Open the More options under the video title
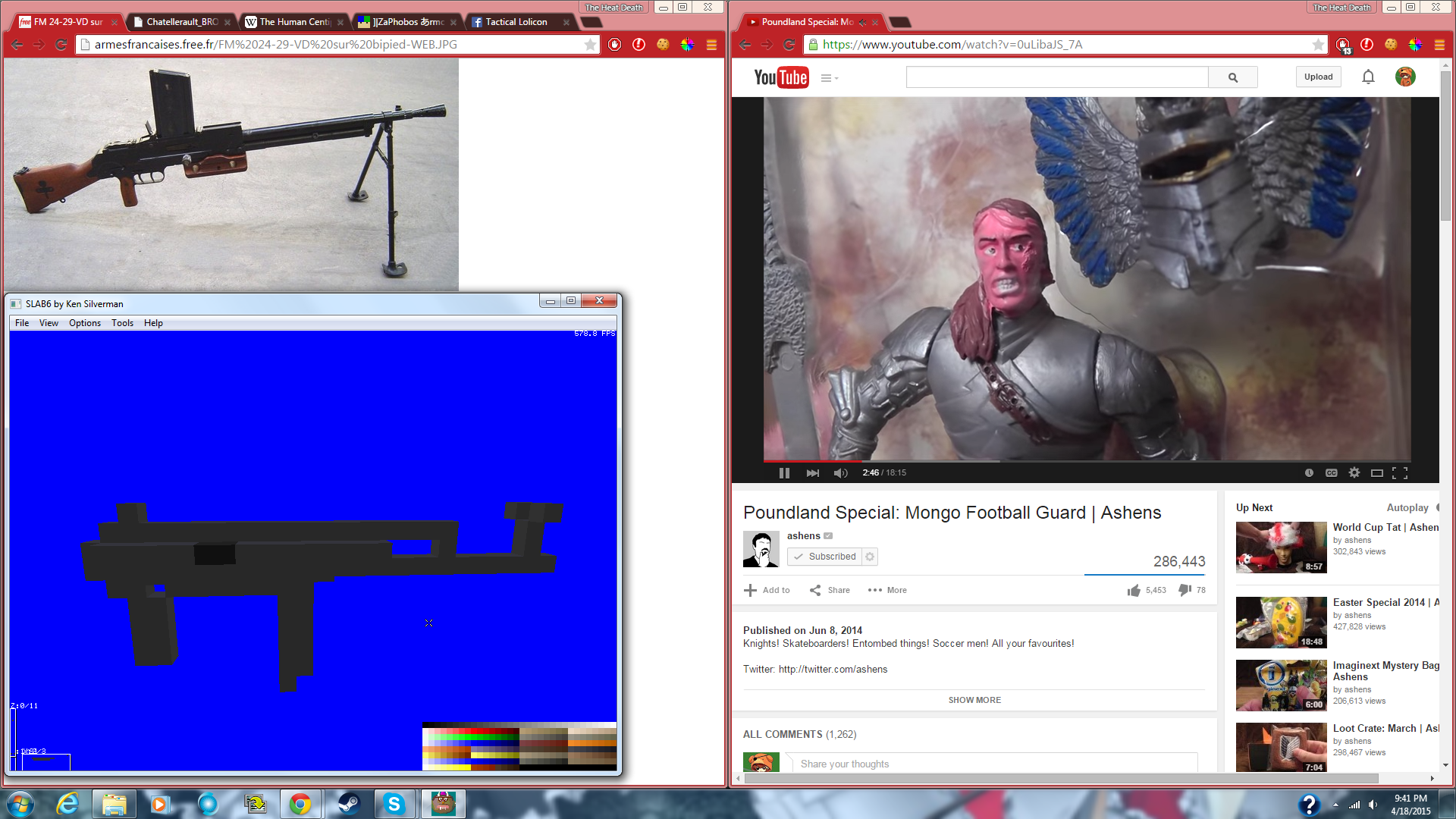1456x819 pixels. point(886,590)
